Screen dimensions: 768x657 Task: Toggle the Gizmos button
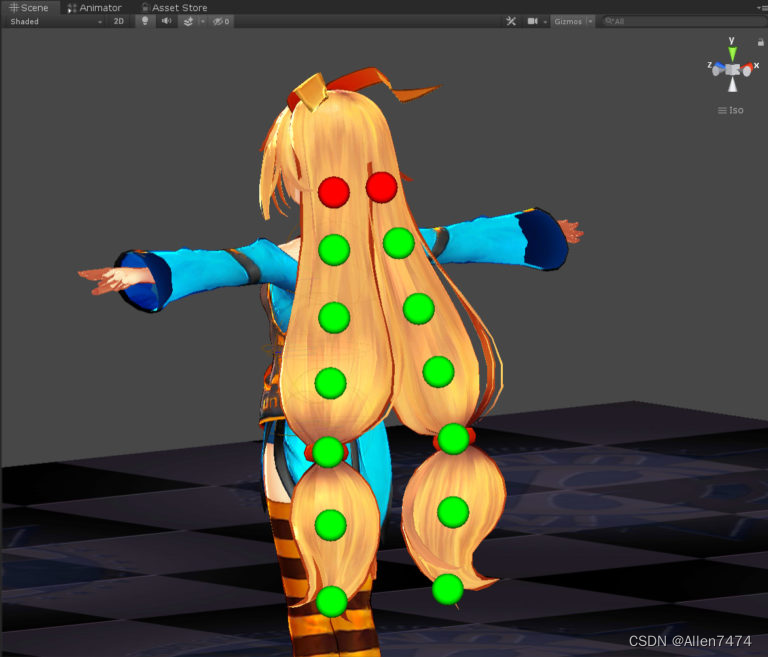[568, 21]
